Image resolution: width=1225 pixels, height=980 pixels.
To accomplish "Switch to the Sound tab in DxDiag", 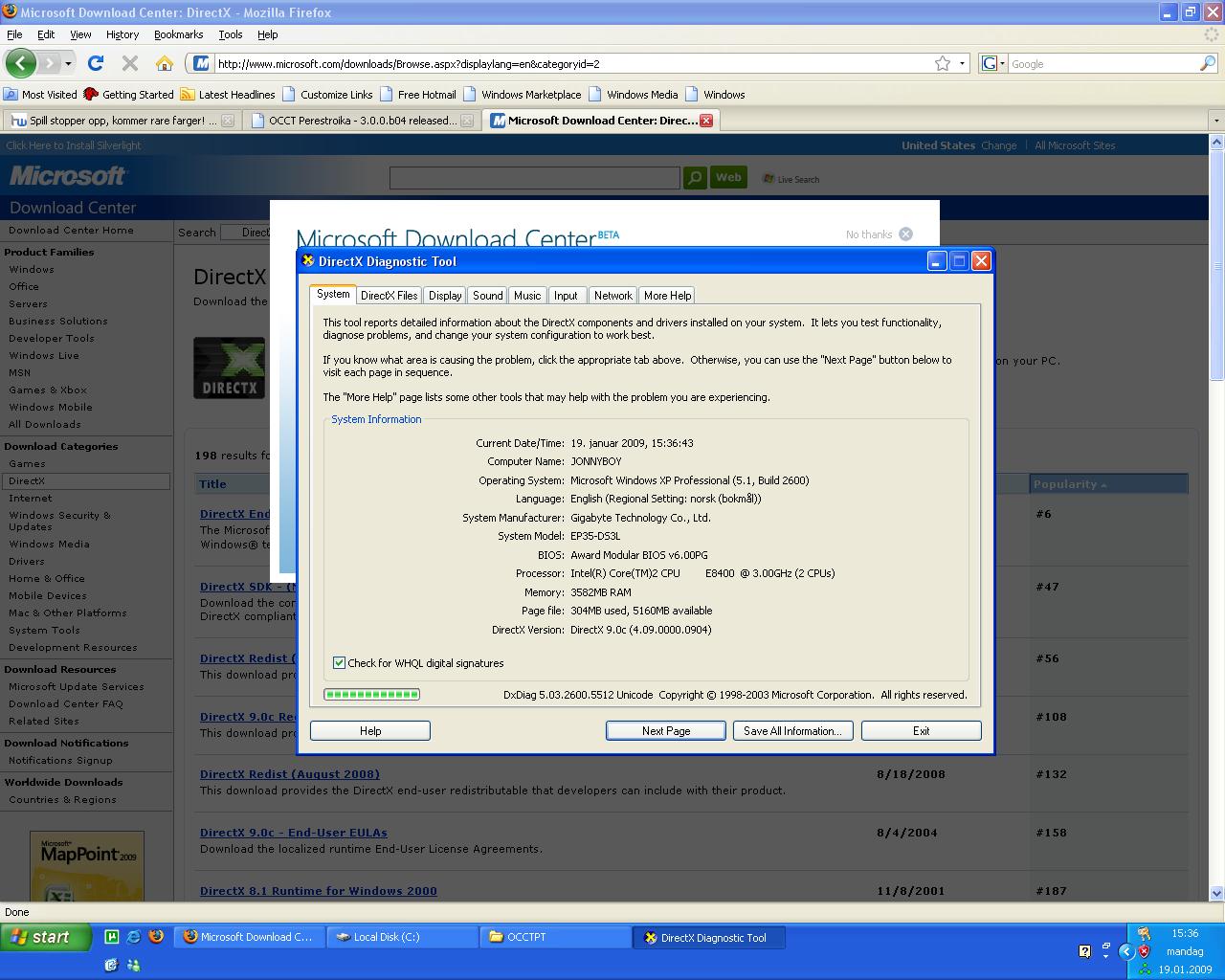I will (x=487, y=296).
